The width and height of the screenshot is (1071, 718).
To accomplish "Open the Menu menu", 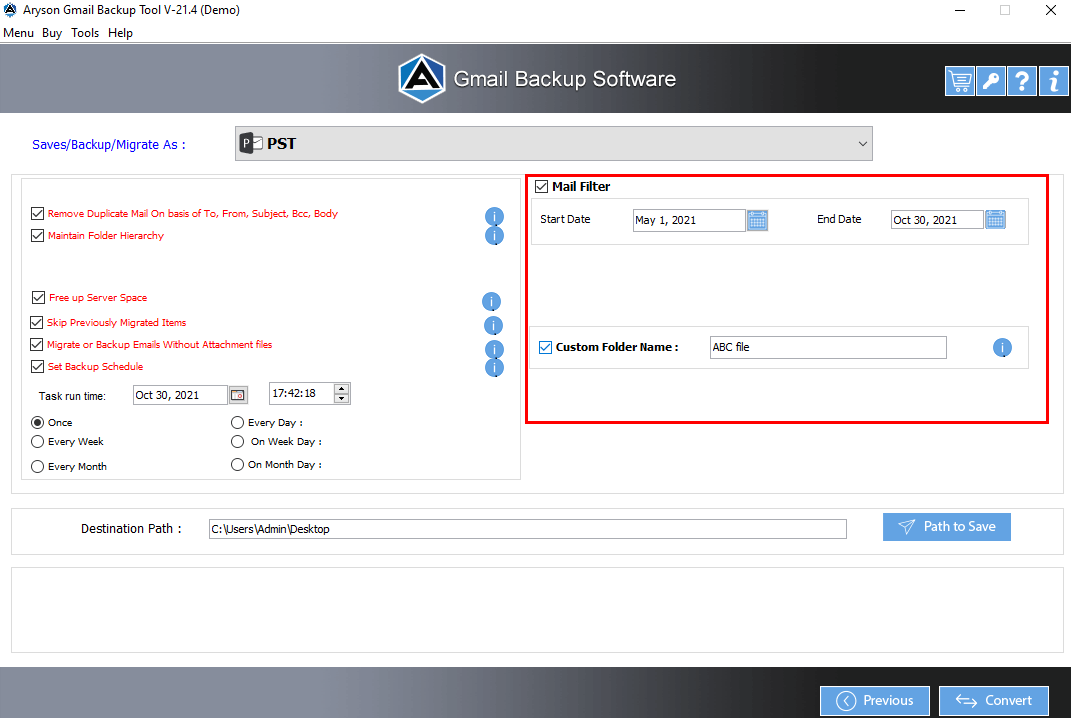I will point(18,33).
